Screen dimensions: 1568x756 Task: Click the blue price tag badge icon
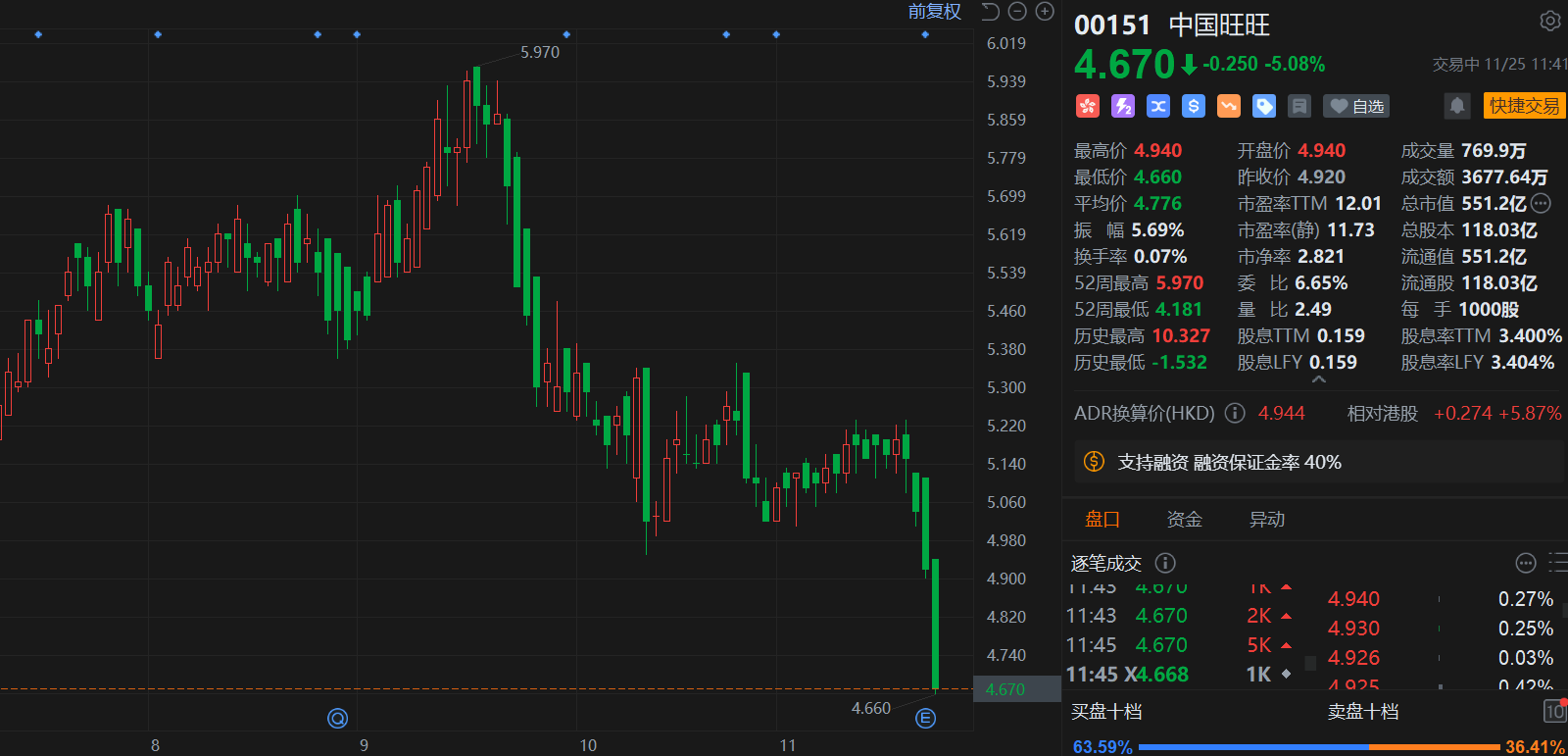tap(1263, 106)
